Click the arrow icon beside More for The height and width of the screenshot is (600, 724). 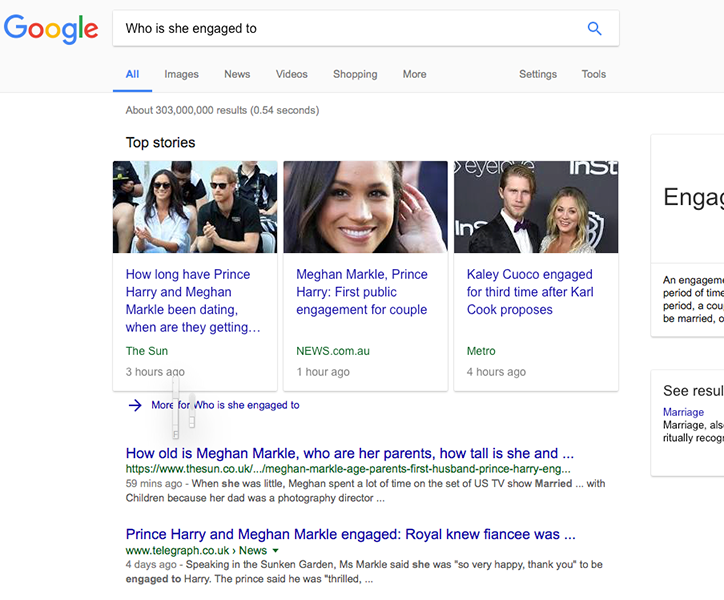point(135,406)
